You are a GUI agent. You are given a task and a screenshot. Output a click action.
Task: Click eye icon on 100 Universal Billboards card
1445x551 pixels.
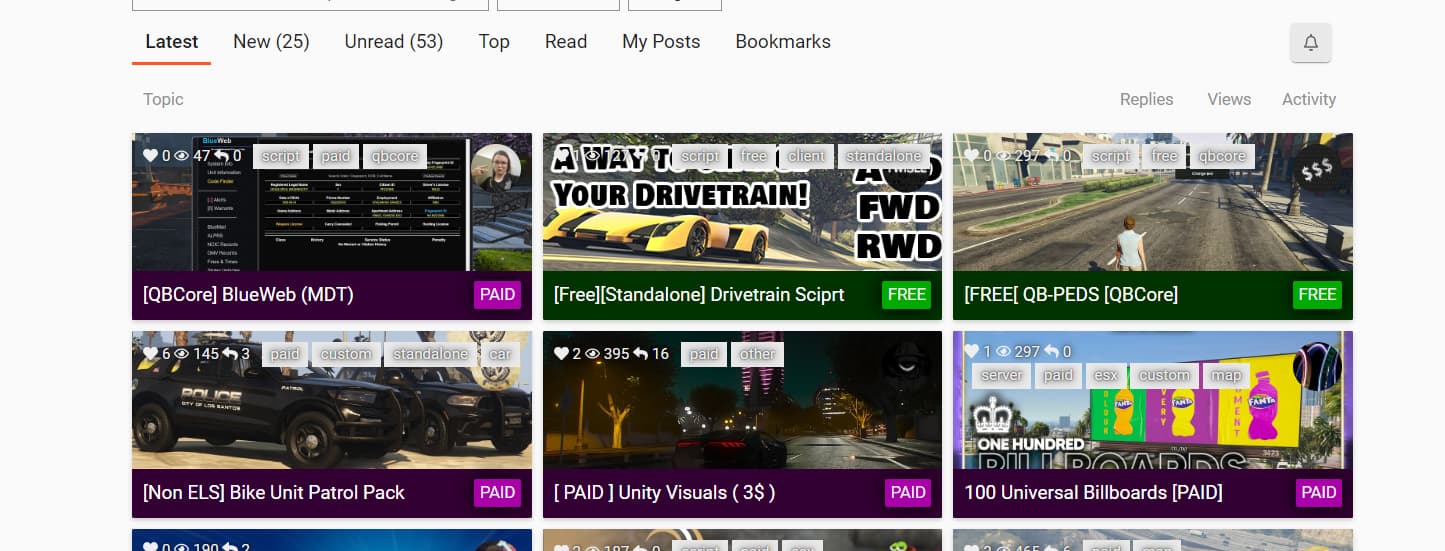(1003, 352)
